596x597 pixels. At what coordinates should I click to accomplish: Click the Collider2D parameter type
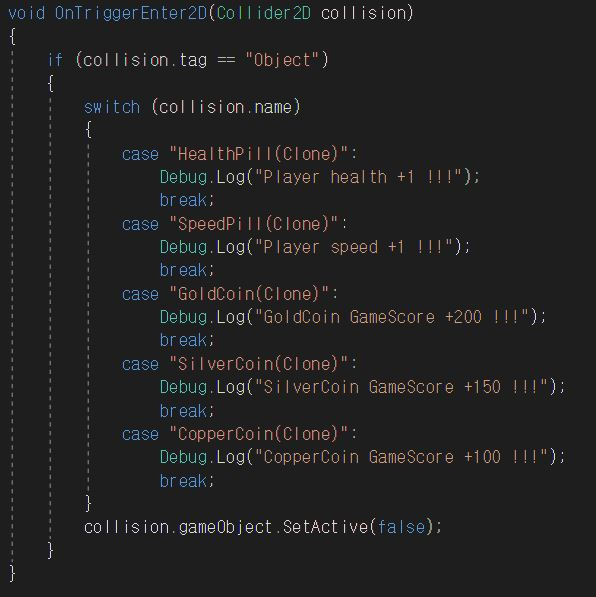click(264, 13)
